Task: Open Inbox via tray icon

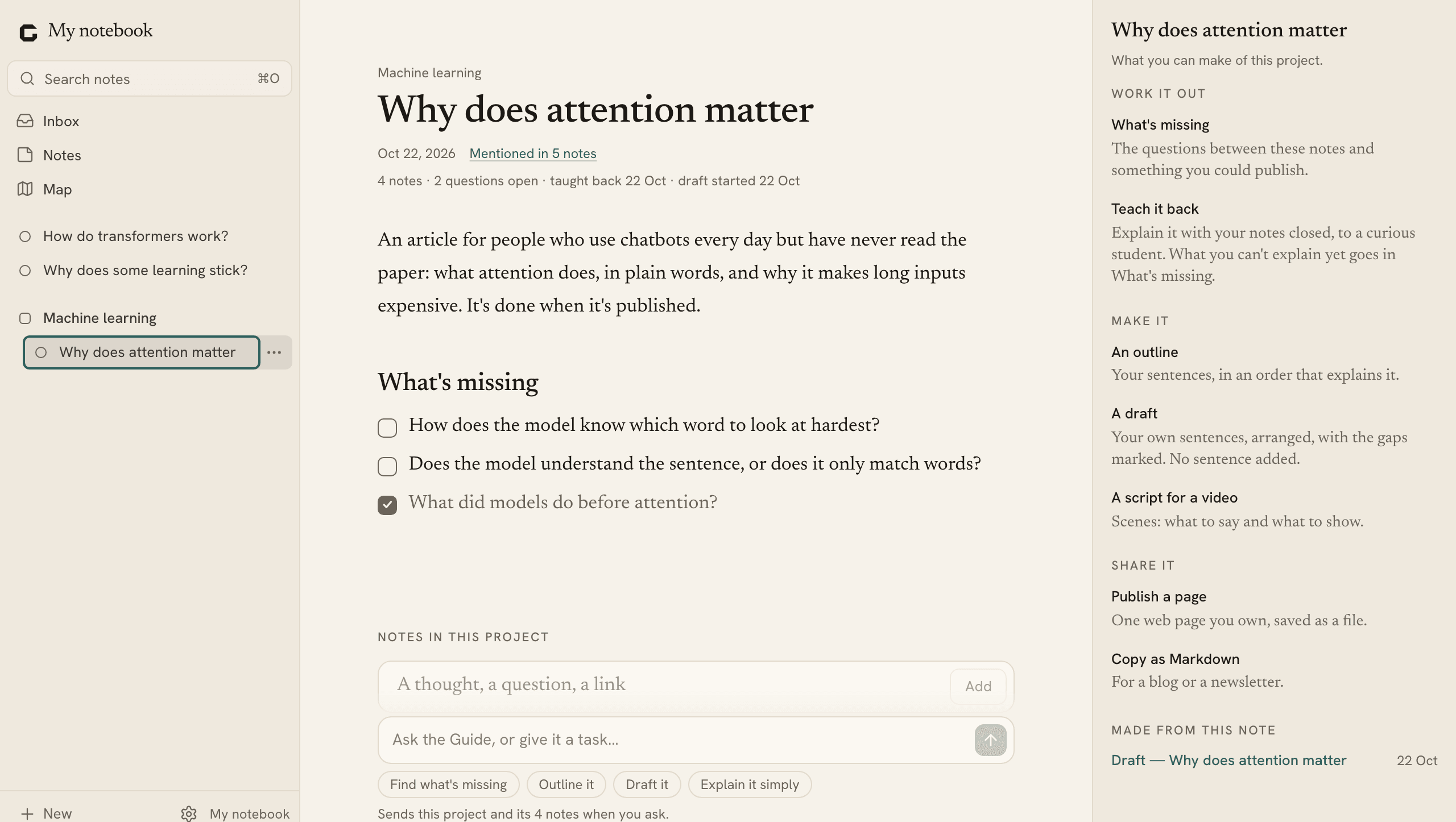Action: click(x=25, y=121)
